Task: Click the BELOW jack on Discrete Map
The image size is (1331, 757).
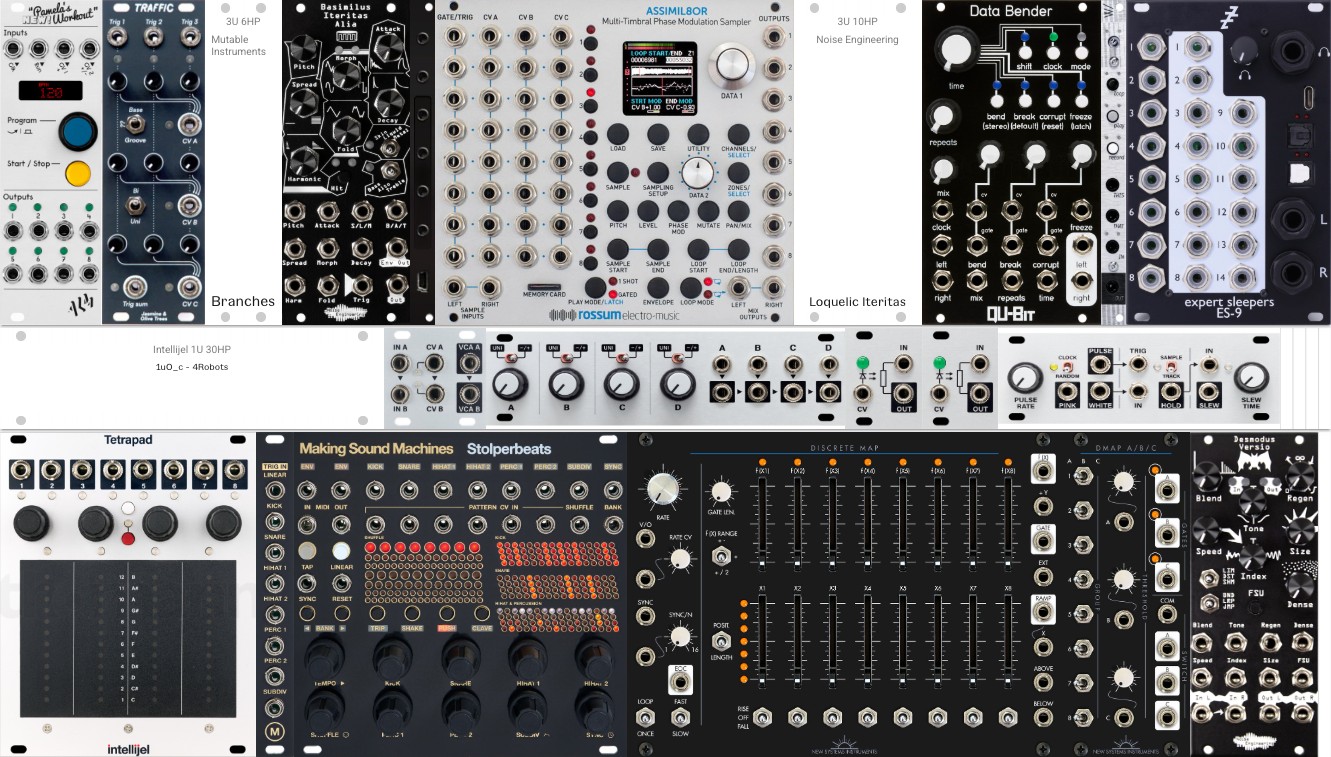Action: [x=1044, y=719]
